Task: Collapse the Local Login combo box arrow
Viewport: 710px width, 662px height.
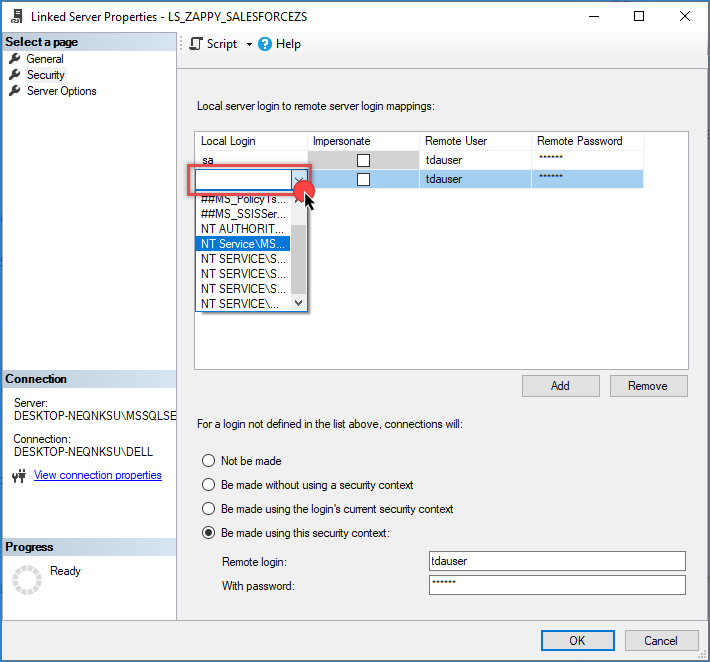Action: [x=298, y=180]
